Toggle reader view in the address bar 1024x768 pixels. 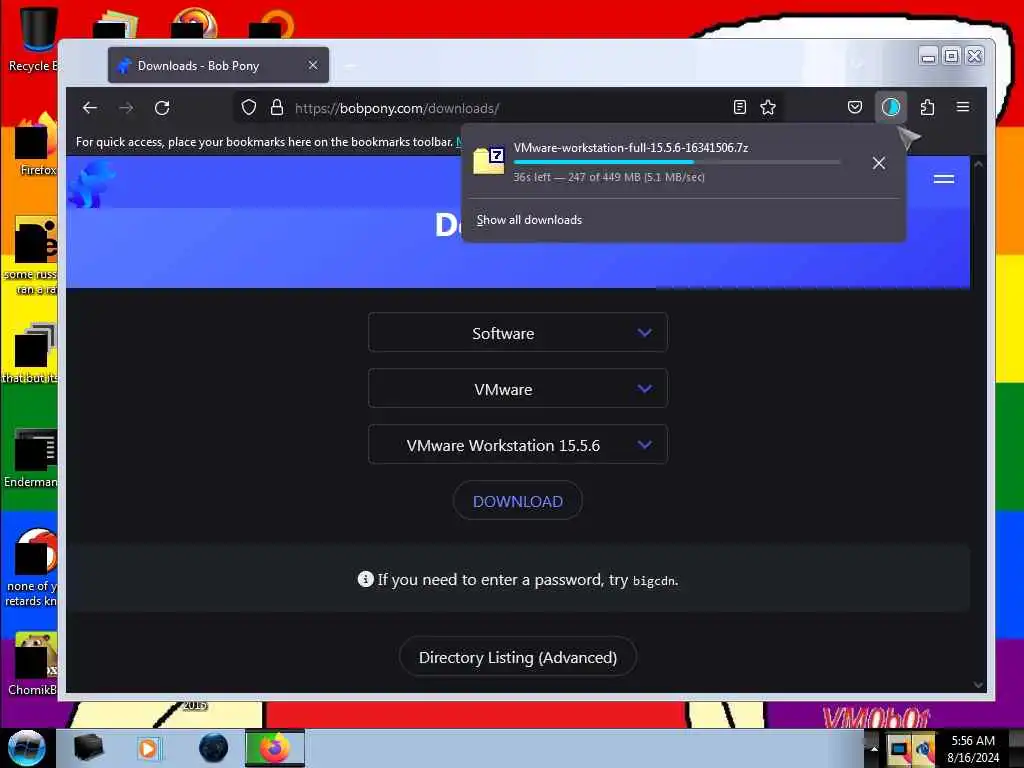740,108
